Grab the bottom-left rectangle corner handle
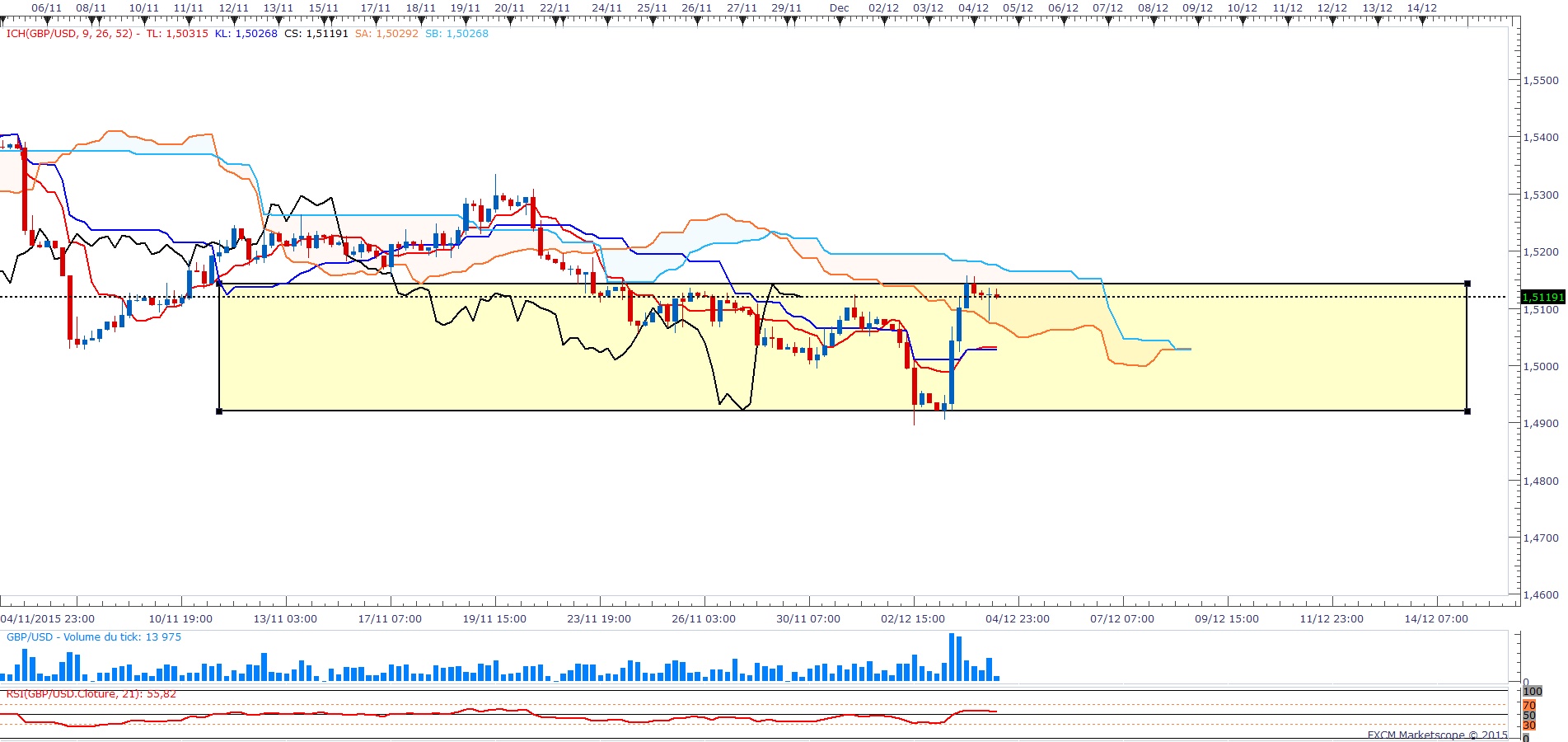 tap(219, 411)
